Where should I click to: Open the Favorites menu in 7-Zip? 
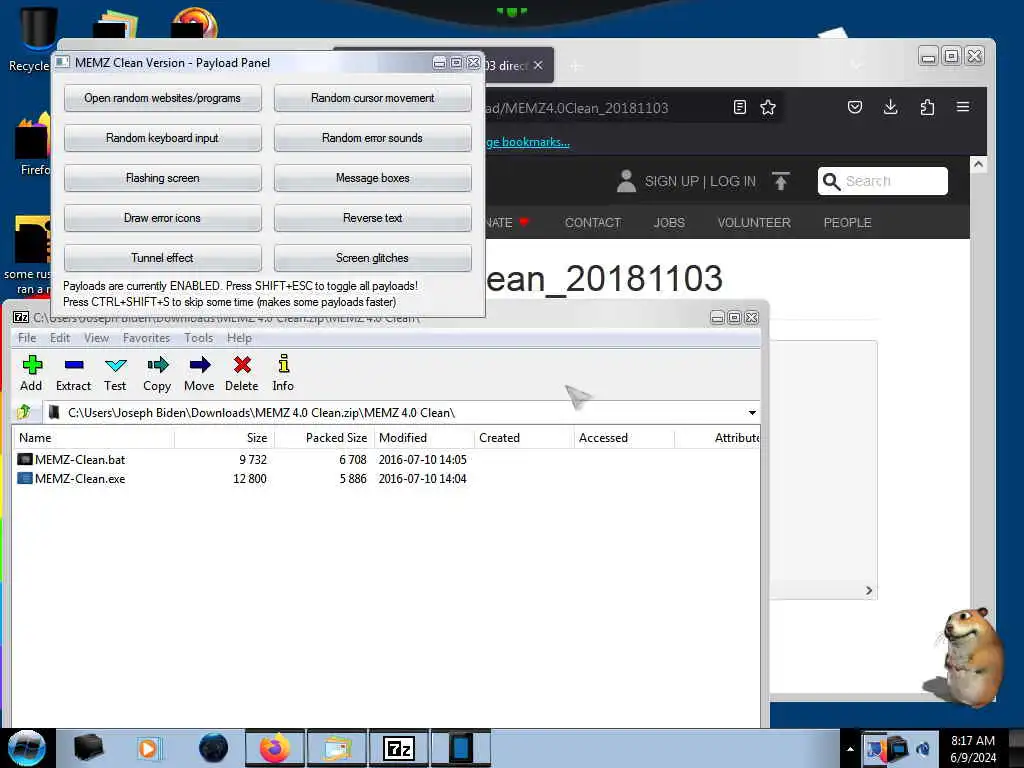146,338
